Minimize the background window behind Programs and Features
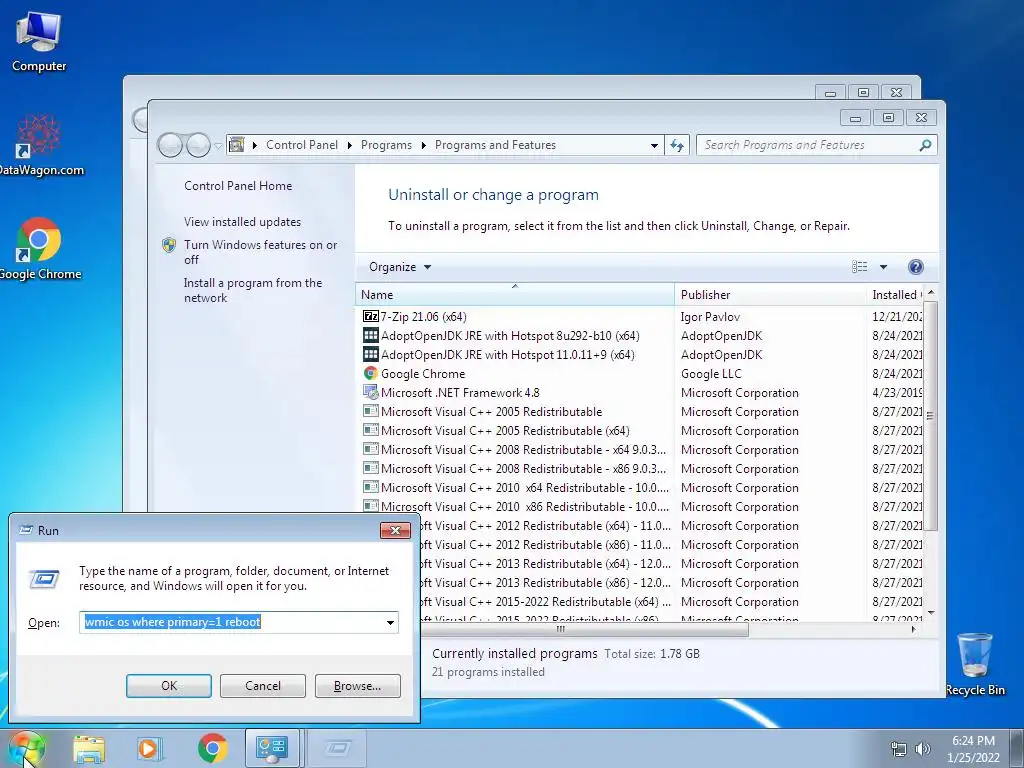Image resolution: width=1024 pixels, height=768 pixels. point(830,93)
